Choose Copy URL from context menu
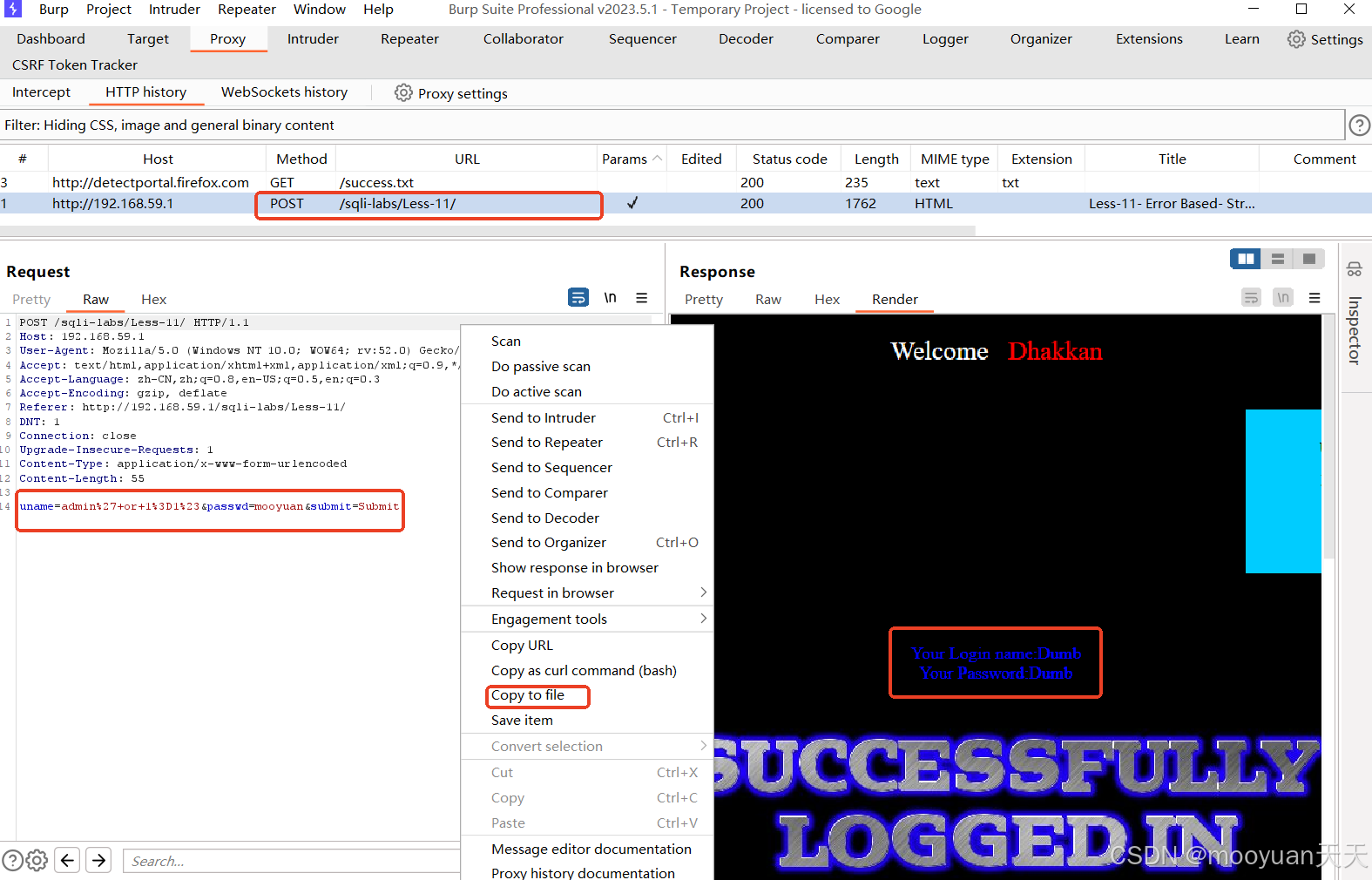 coord(587,645)
